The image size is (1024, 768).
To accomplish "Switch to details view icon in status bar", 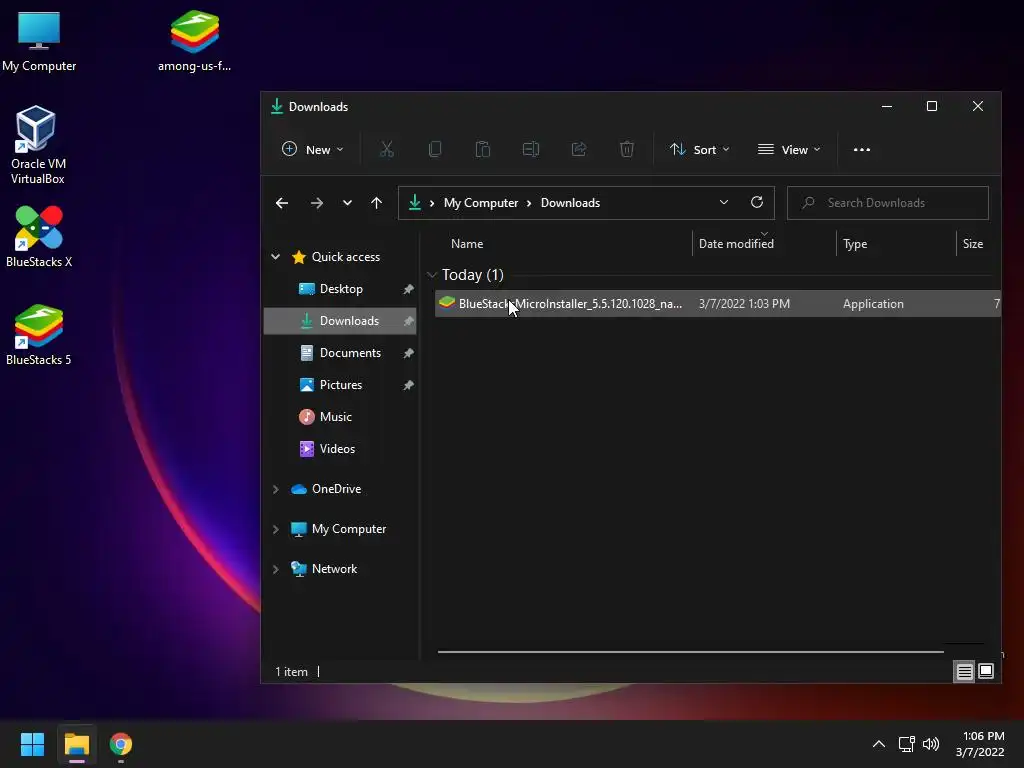I will (x=965, y=671).
